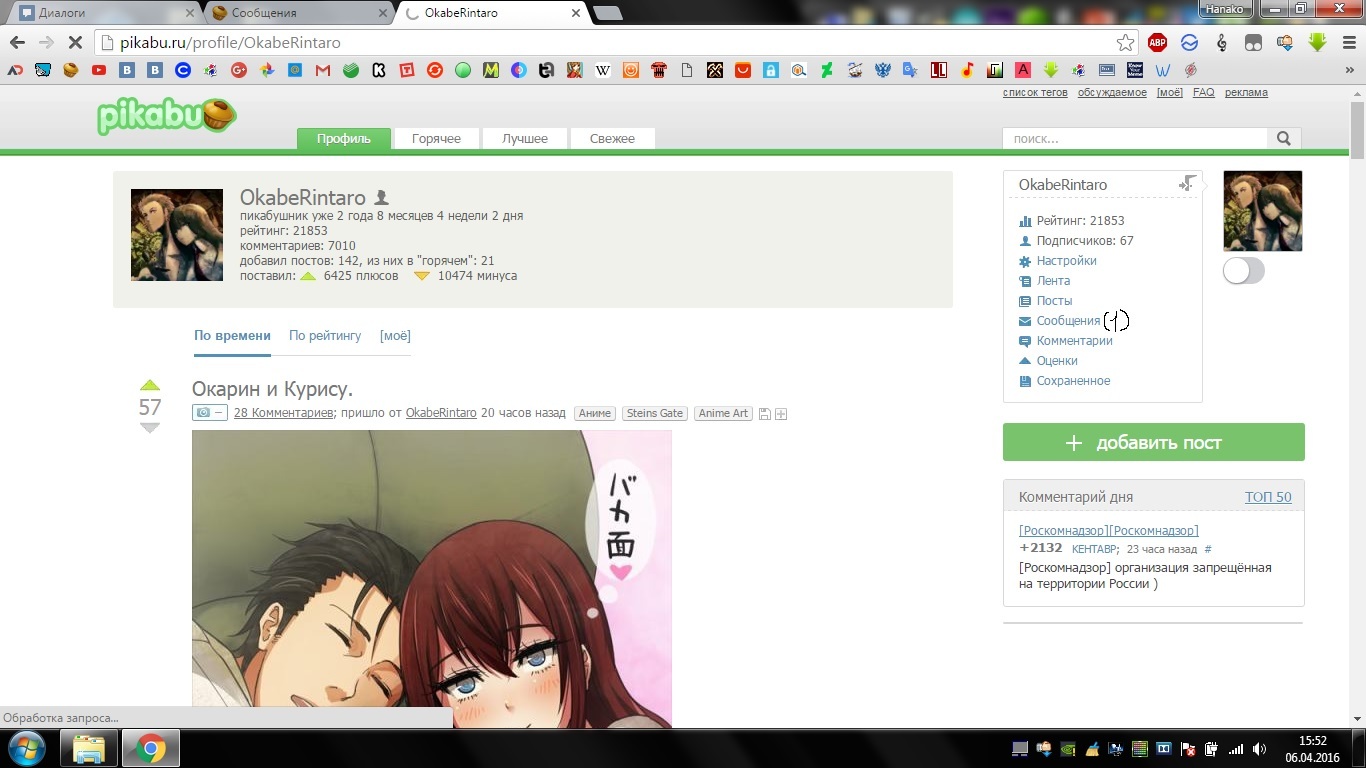Open Оценки in the sidebar
1366x768 pixels.
click(x=1057, y=361)
